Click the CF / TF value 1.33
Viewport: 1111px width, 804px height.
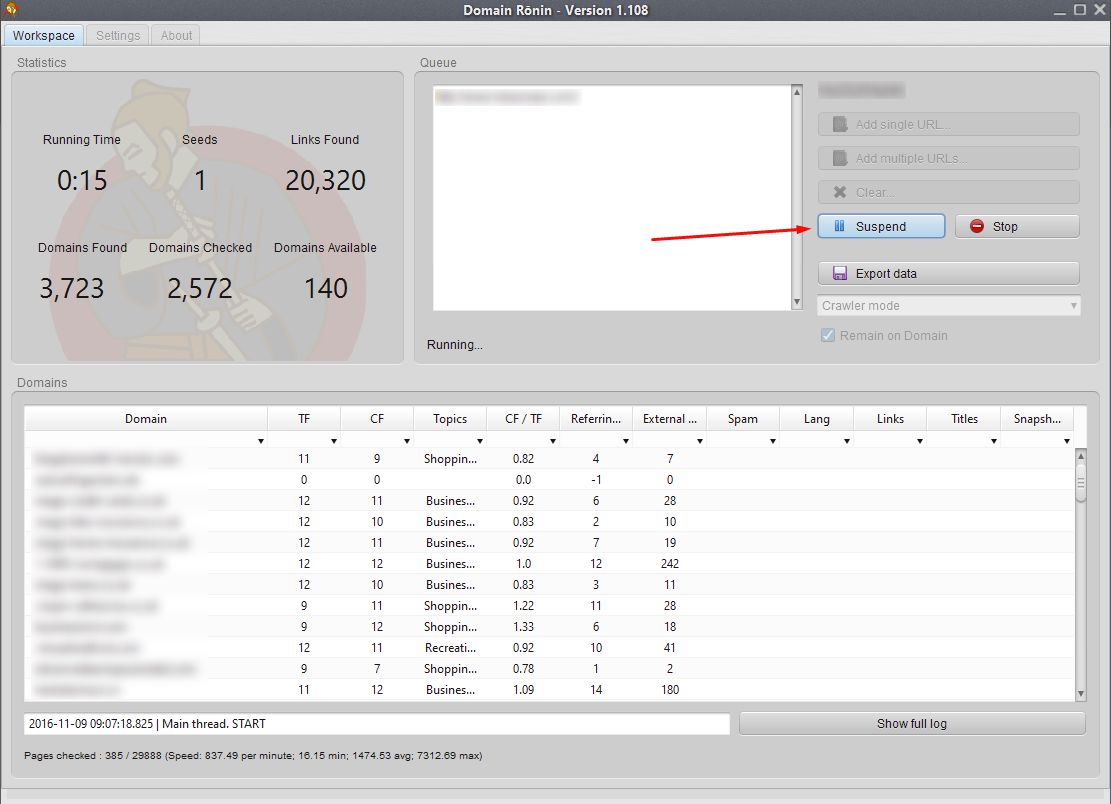[523, 626]
